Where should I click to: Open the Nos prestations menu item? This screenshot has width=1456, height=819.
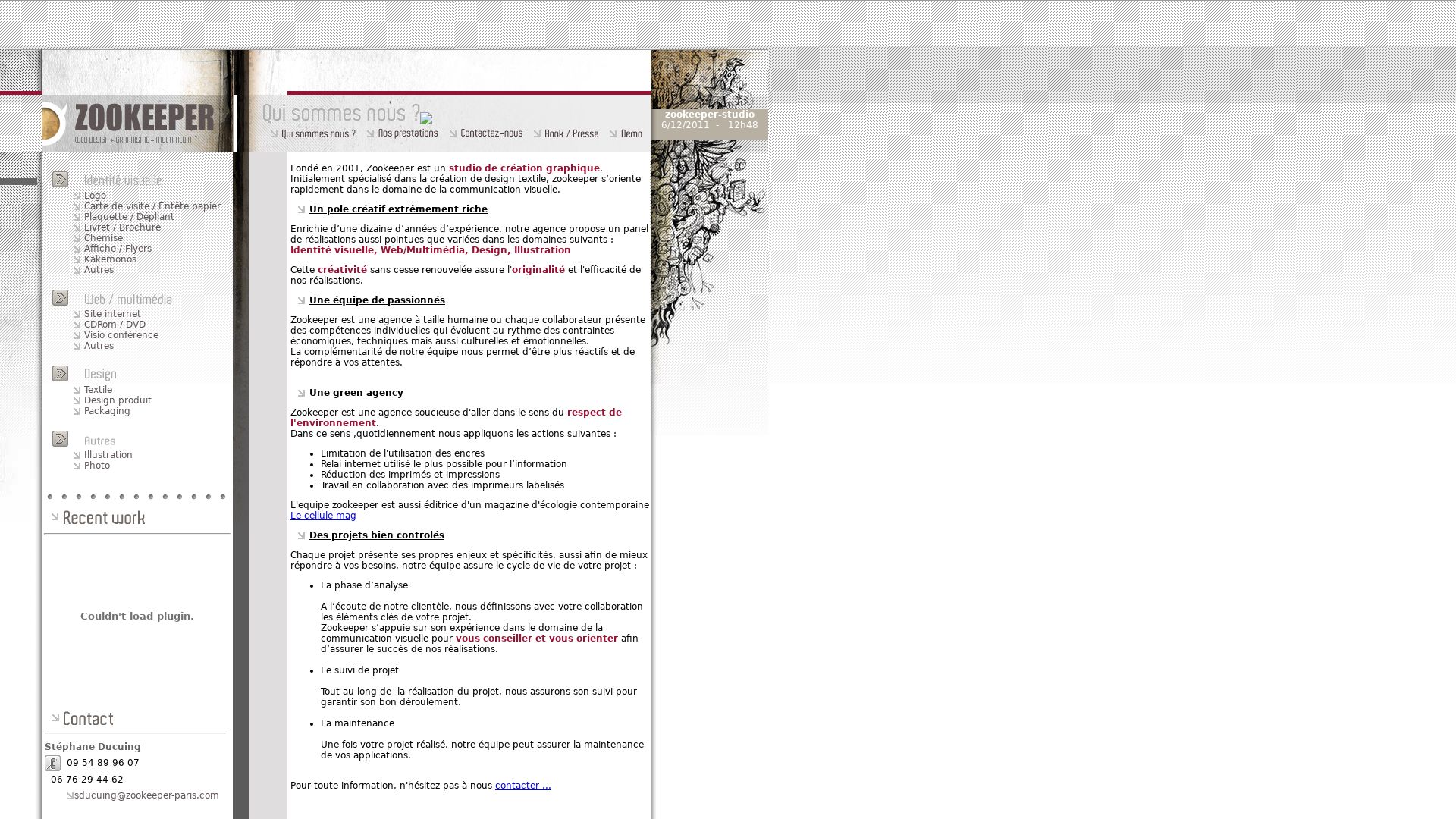pyautogui.click(x=407, y=133)
